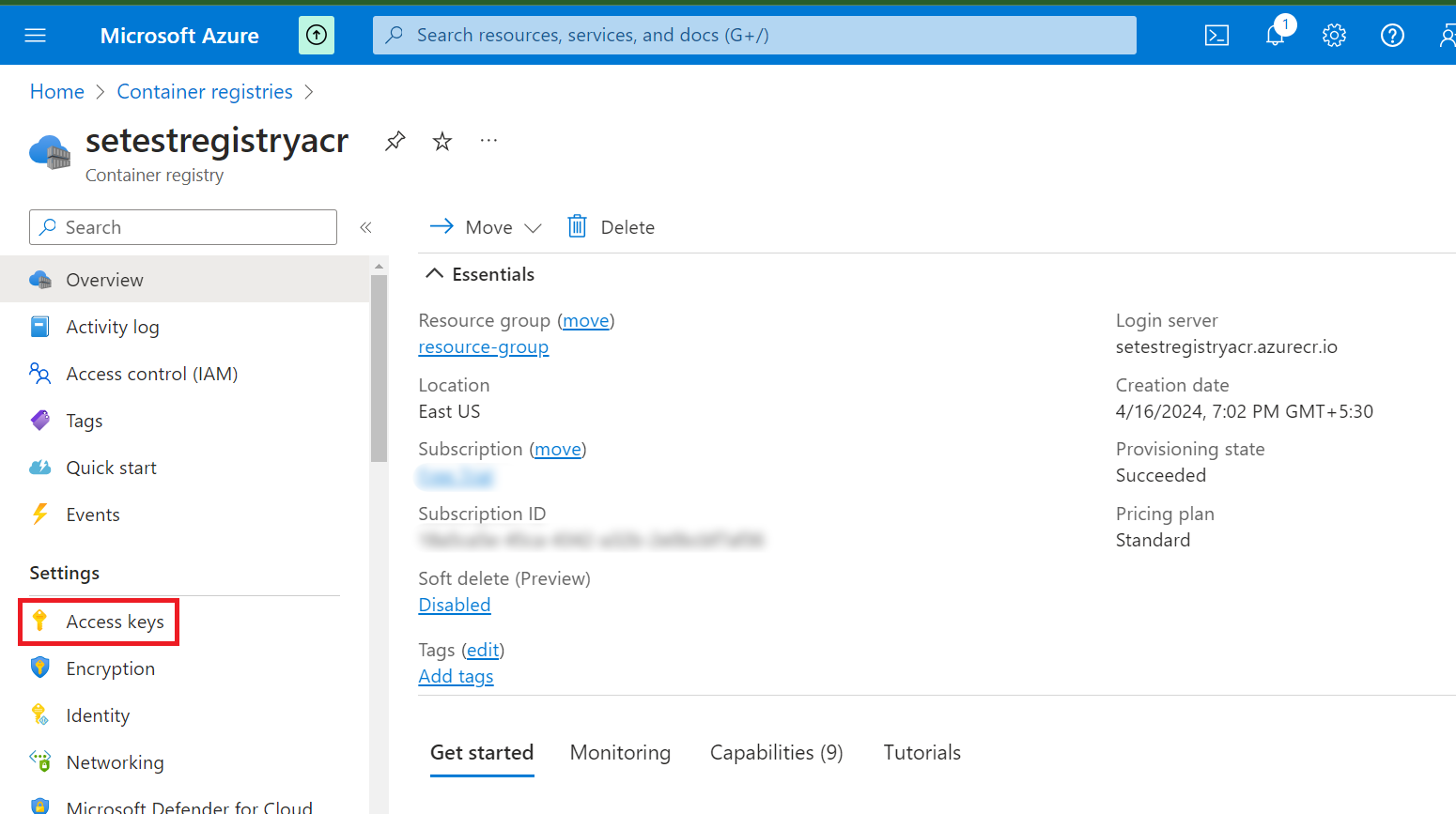The image size is (1456, 814).
Task: Open the account feedback icon at top right
Action: pyautogui.click(x=1448, y=36)
